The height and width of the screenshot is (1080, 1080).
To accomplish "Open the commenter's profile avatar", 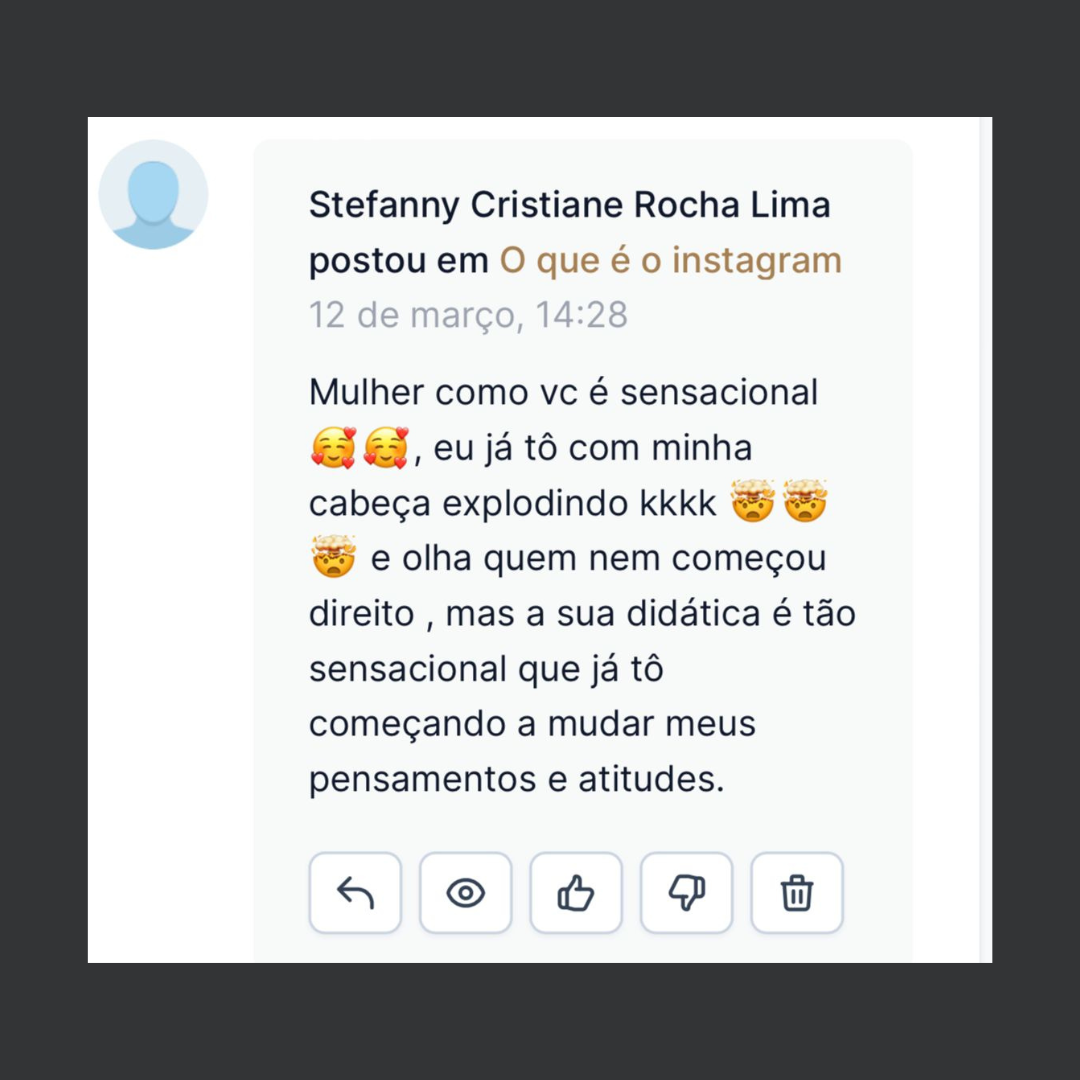I will 153,194.
